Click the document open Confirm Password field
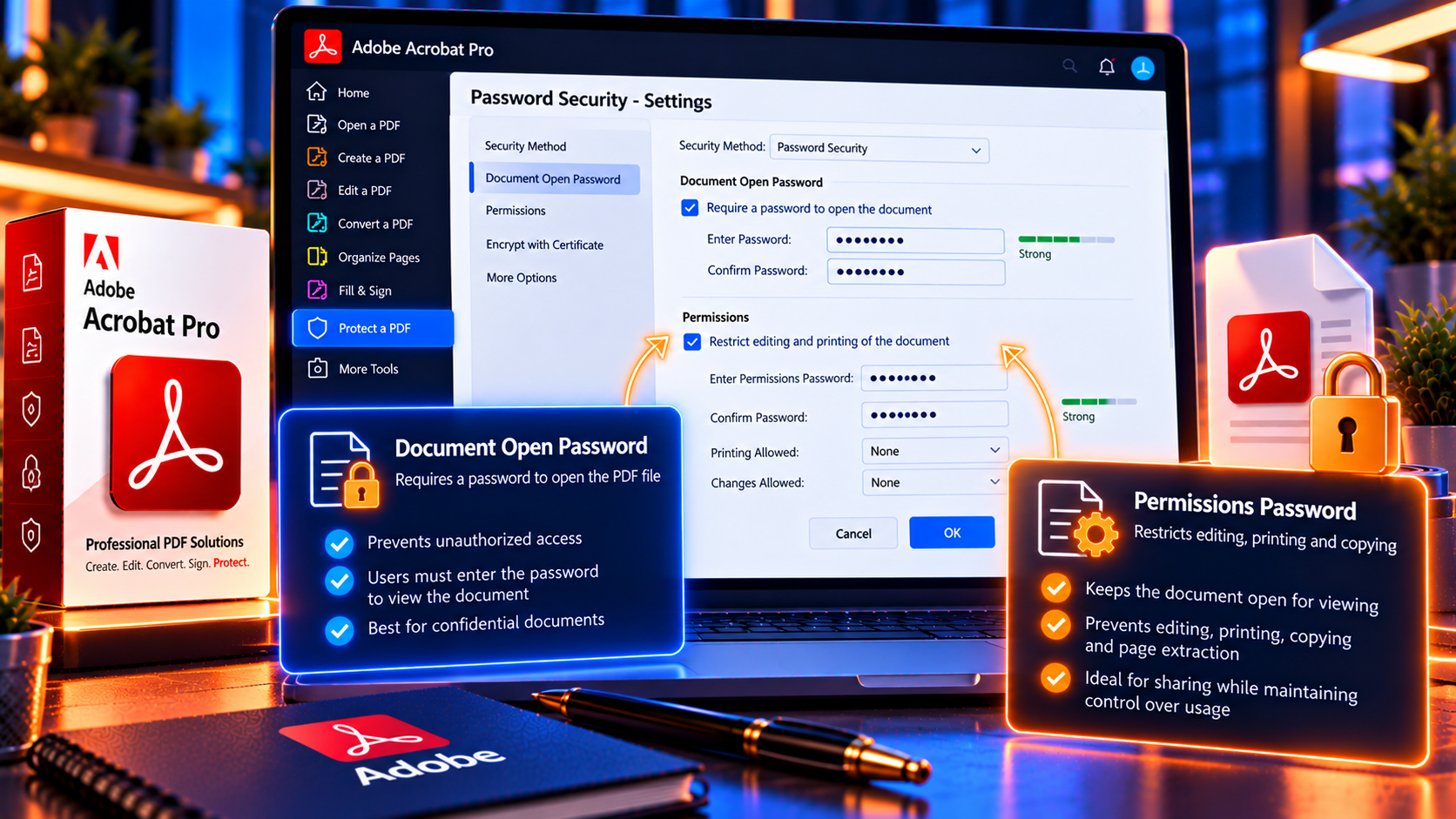 (916, 272)
